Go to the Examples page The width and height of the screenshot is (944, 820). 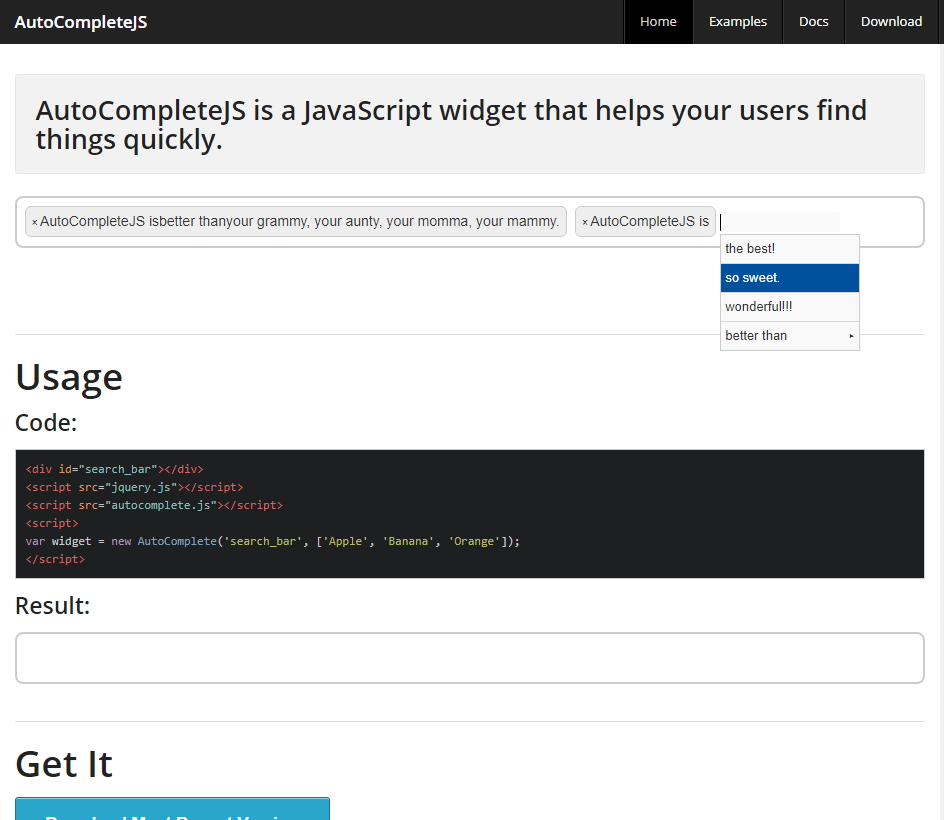738,22
